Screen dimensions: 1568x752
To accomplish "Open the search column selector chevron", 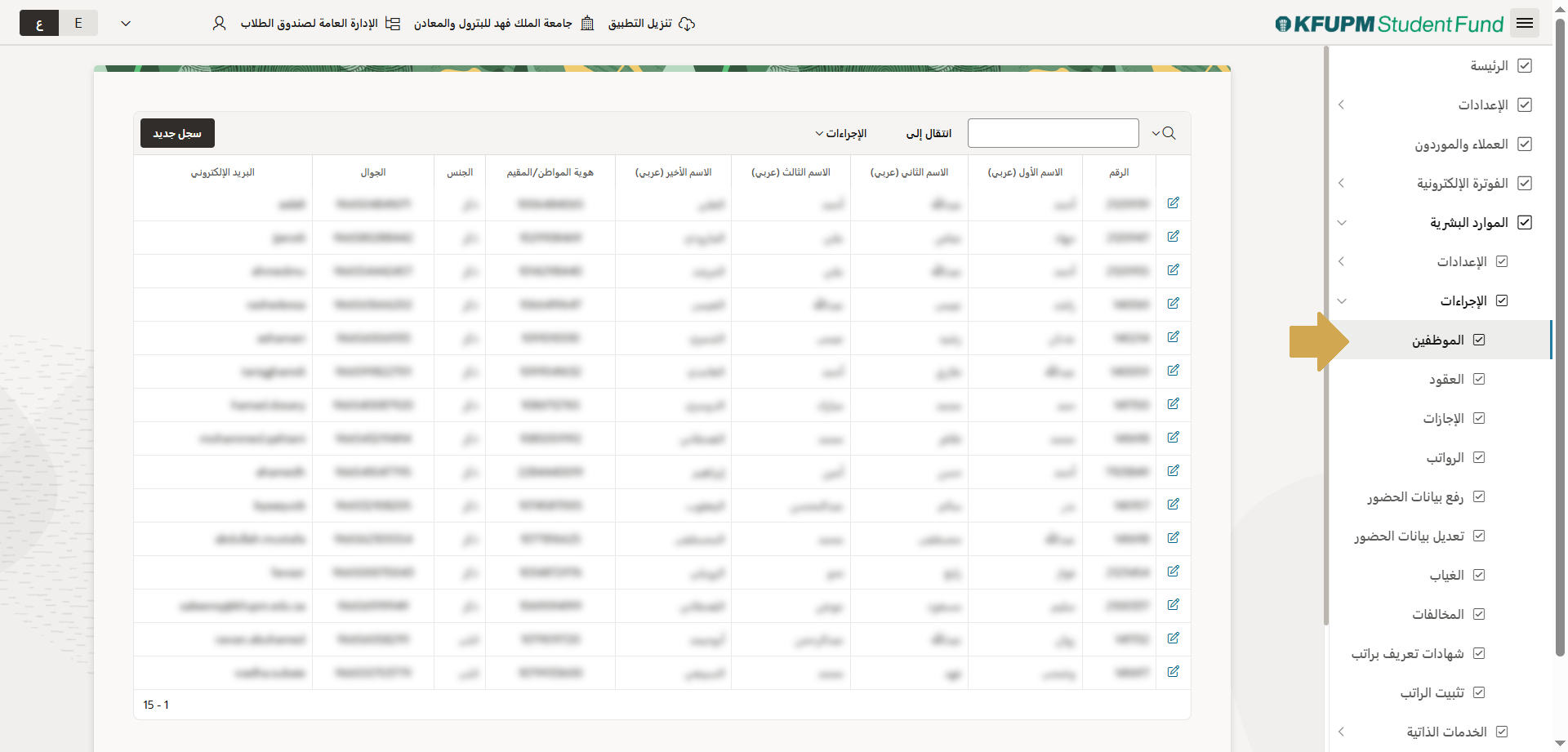I will click(1156, 133).
